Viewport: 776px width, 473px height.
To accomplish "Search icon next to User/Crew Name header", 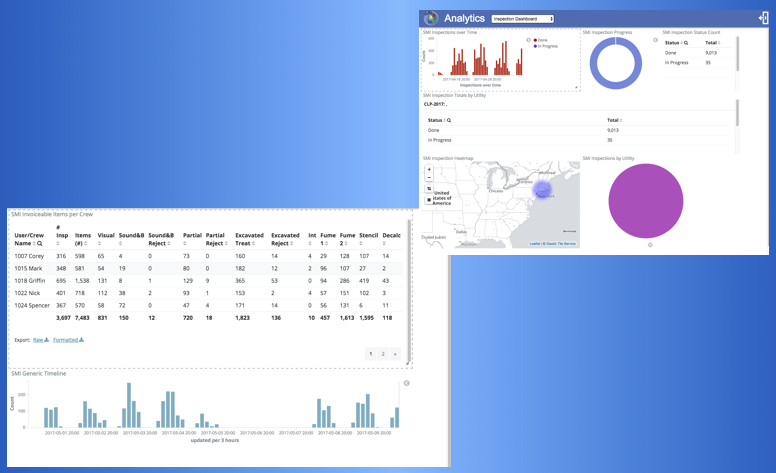I will (40, 243).
